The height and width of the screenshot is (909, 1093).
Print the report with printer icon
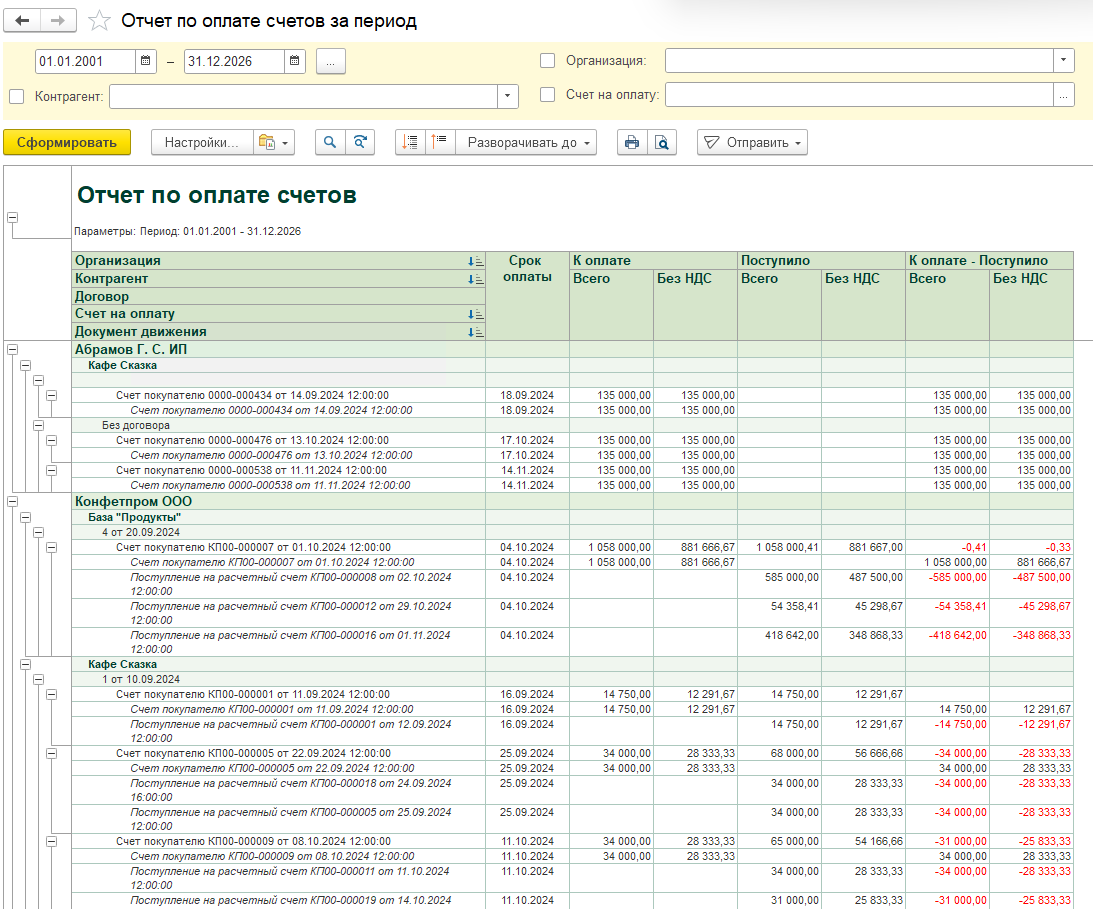coord(632,142)
